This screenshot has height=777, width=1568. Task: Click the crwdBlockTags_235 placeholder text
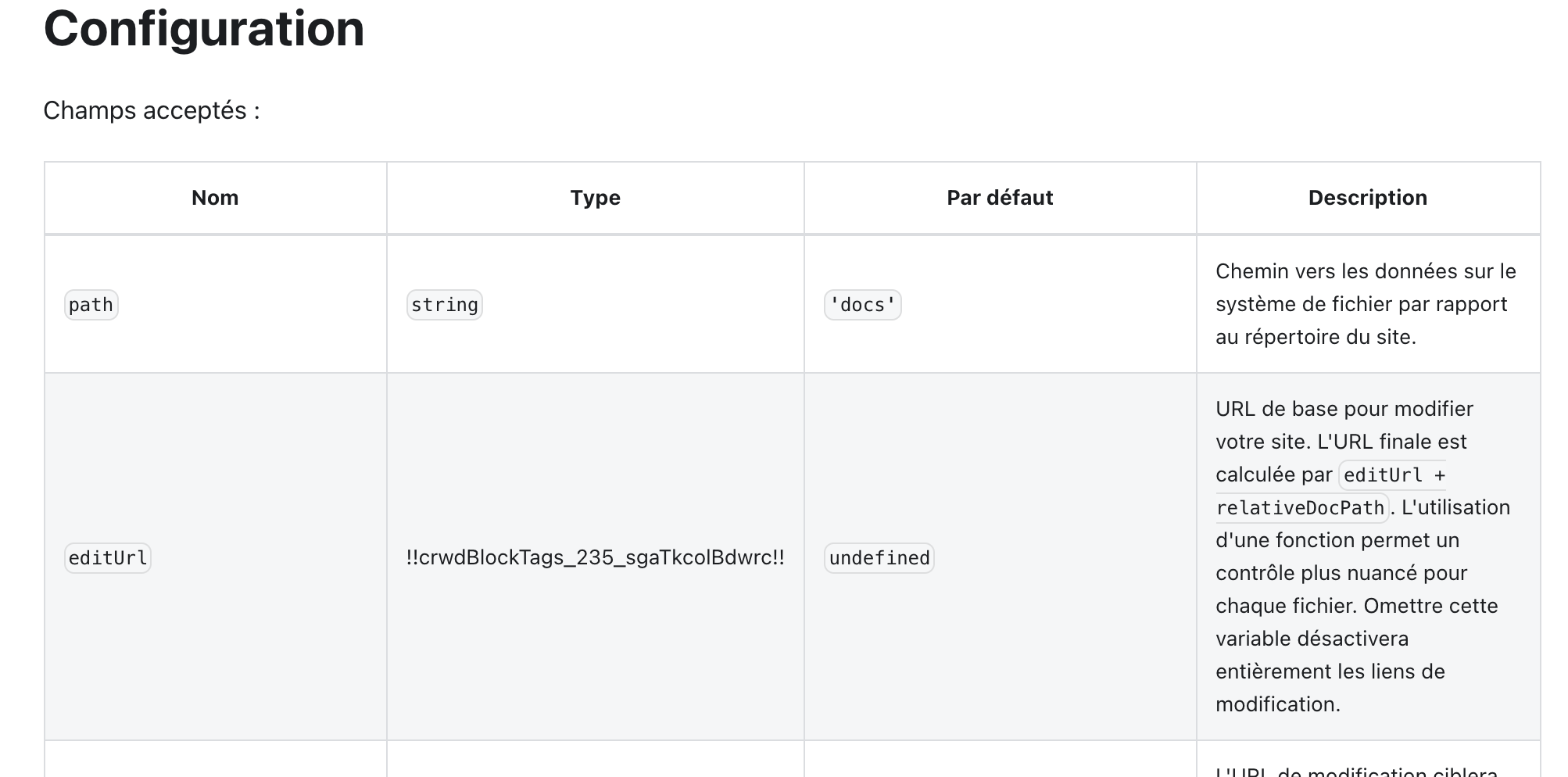tap(595, 557)
